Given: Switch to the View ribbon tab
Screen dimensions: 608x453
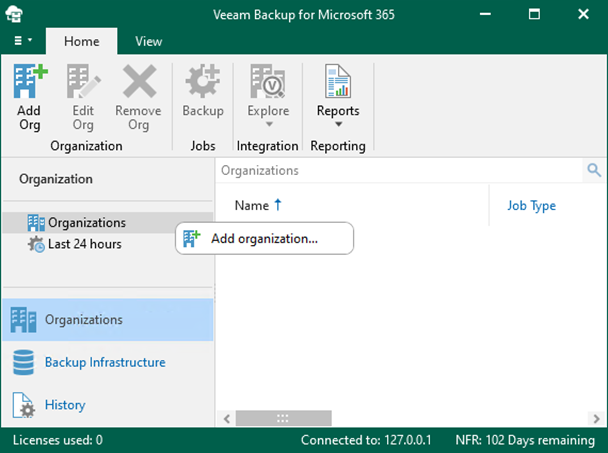Looking at the screenshot, I should tap(149, 41).
